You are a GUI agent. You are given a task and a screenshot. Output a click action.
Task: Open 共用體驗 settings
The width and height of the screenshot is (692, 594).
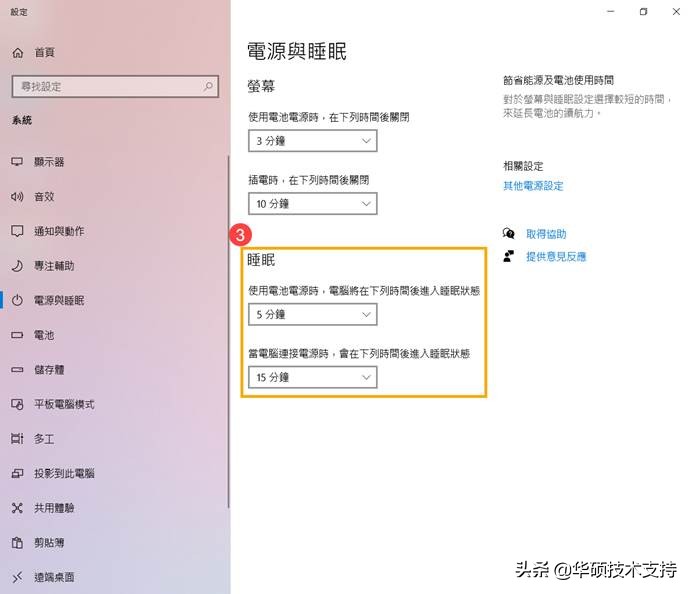(54, 508)
